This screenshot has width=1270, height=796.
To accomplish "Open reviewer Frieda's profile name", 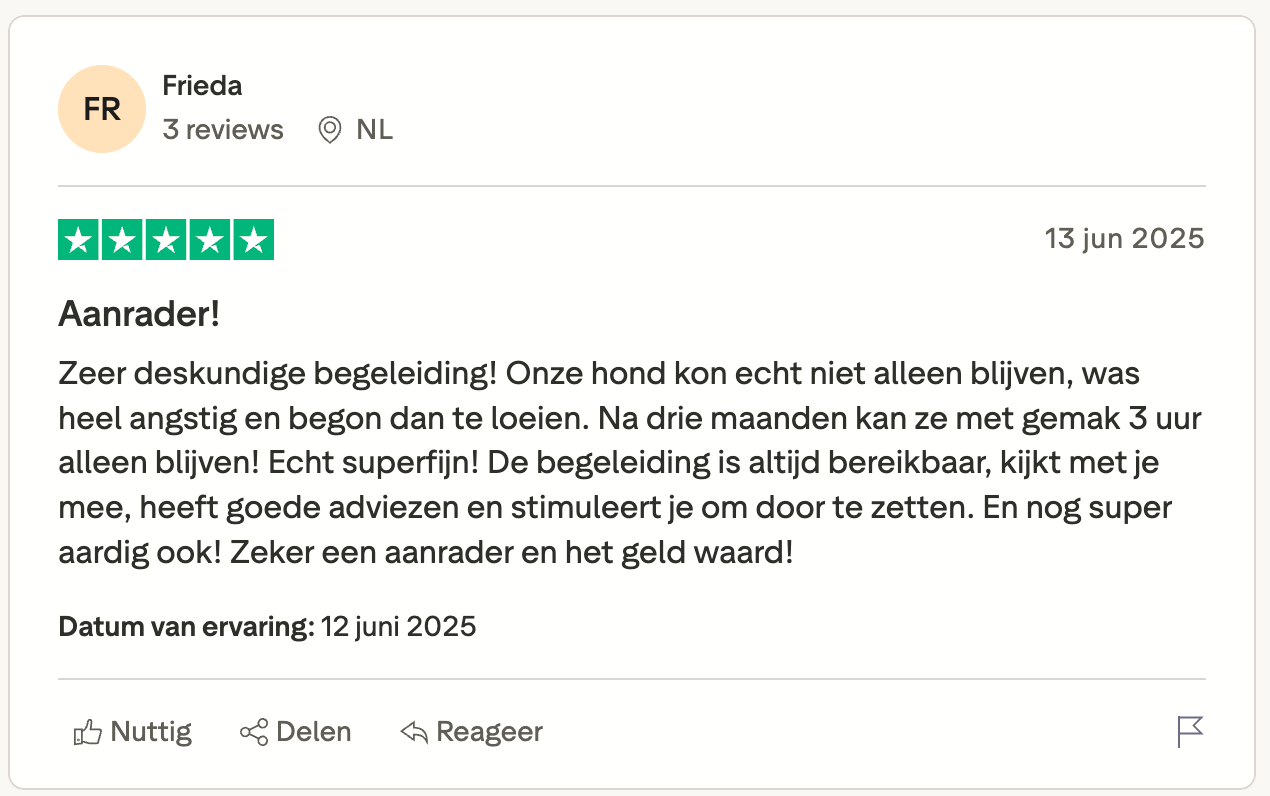I will pos(202,86).
